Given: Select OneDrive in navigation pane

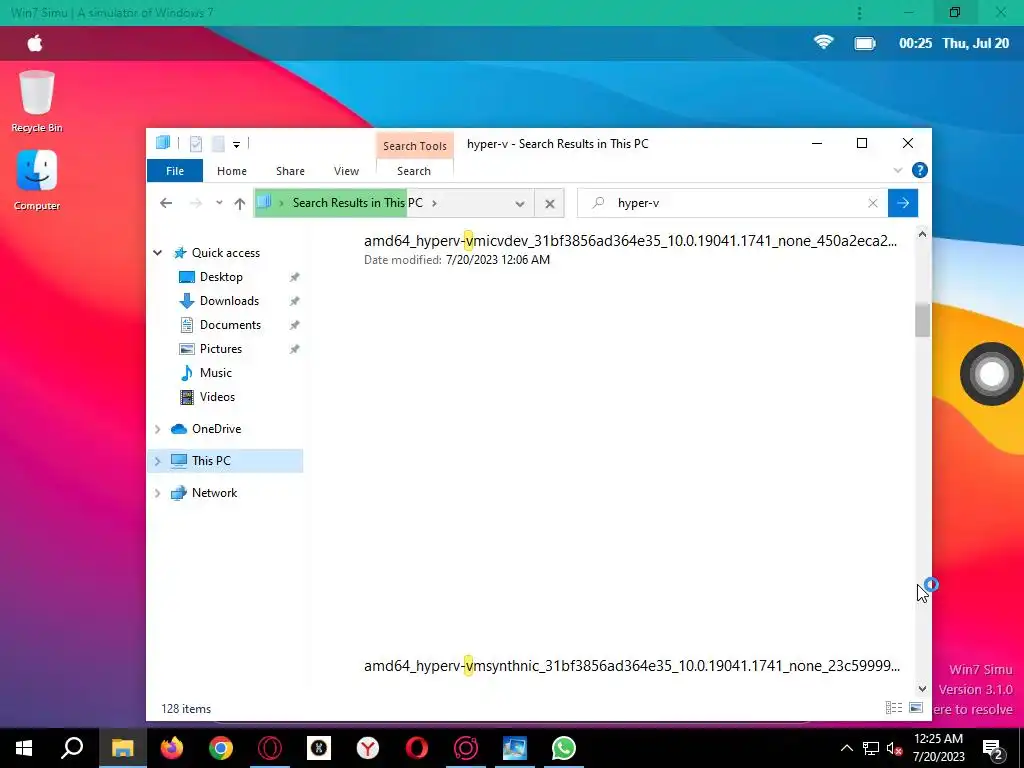Looking at the screenshot, I should coord(216,429).
